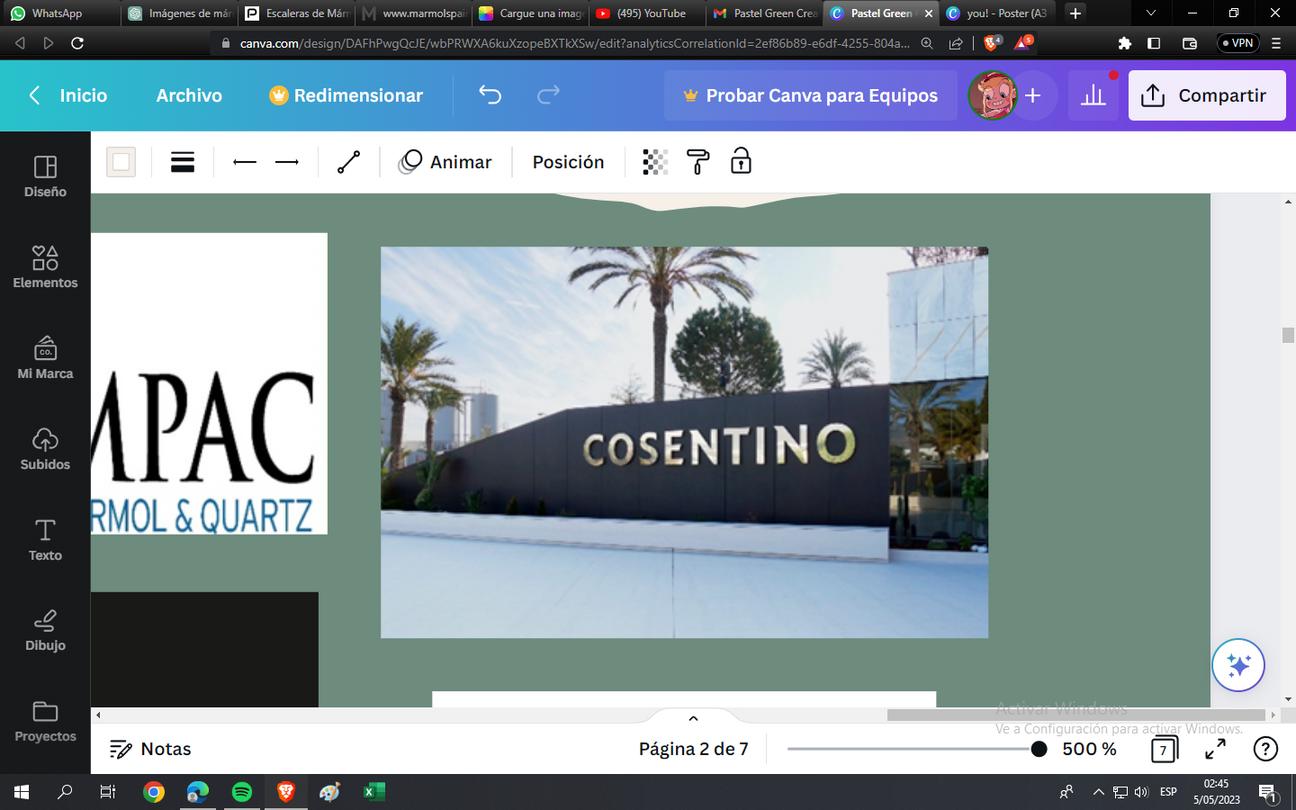The image size is (1296, 810).
Task: Change the line start arrow style
Action: pos(244,162)
